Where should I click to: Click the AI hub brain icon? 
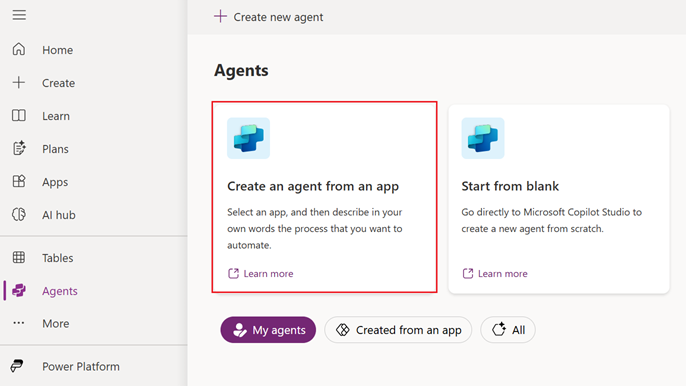tap(19, 214)
